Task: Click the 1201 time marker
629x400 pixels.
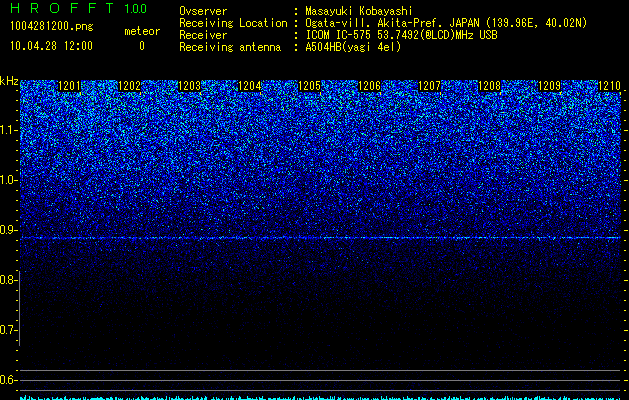Action: (69, 86)
